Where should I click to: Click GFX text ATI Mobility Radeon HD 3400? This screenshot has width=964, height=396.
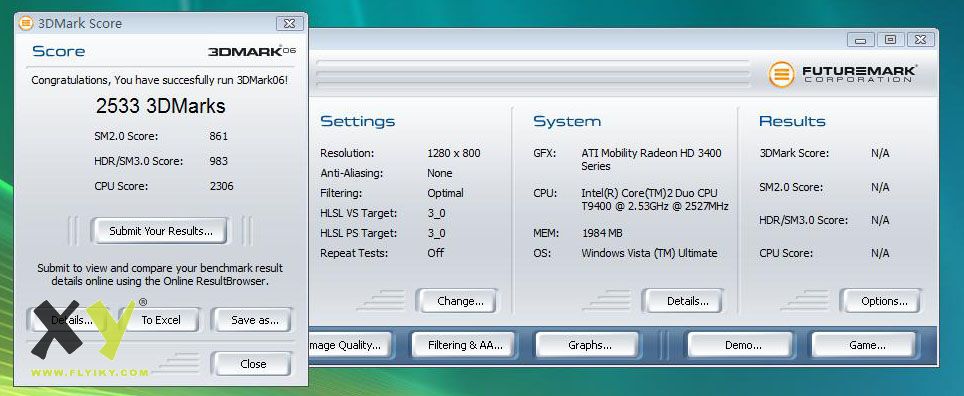point(651,159)
